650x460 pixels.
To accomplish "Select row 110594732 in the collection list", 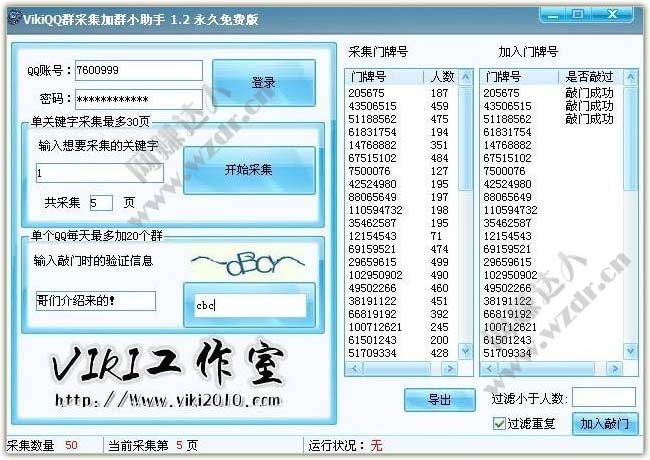I will (x=402, y=210).
